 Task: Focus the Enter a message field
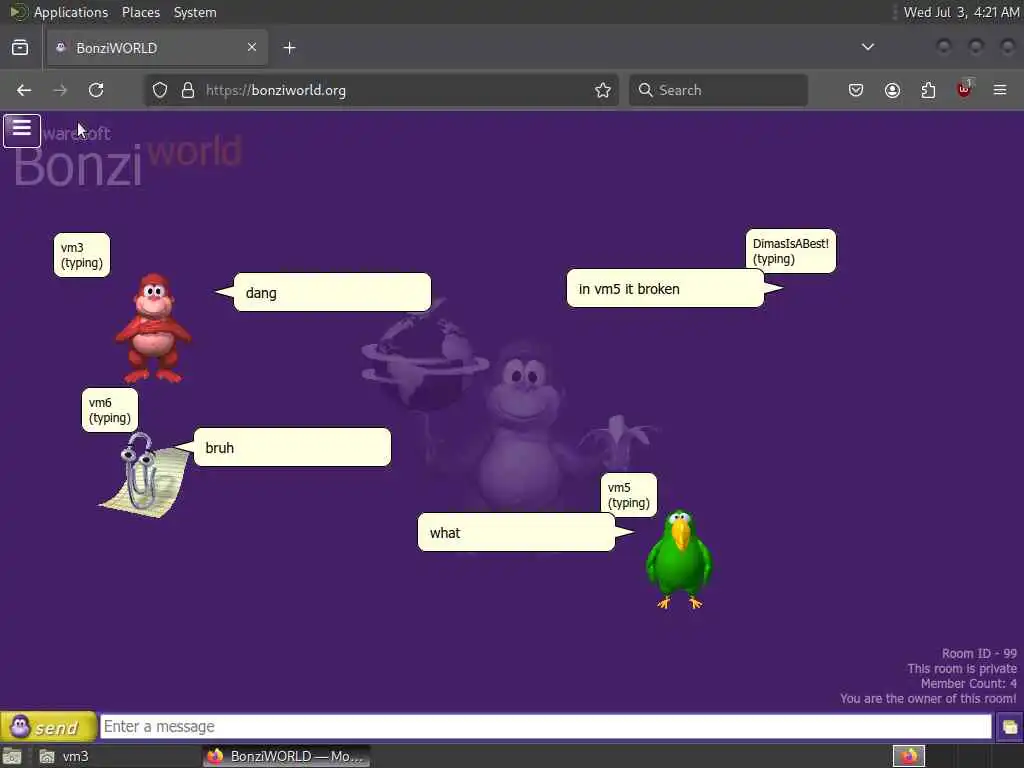point(545,726)
